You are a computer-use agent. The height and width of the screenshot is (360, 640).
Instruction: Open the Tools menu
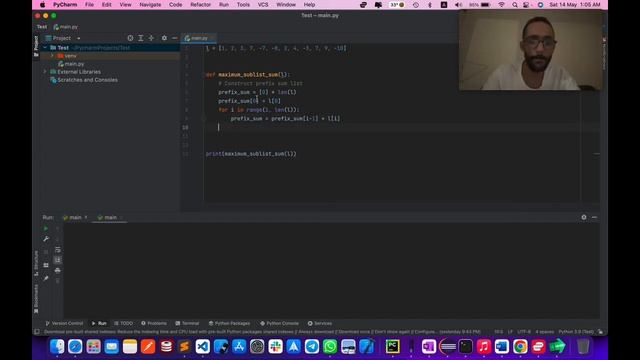pyautogui.click(x=243, y=5)
